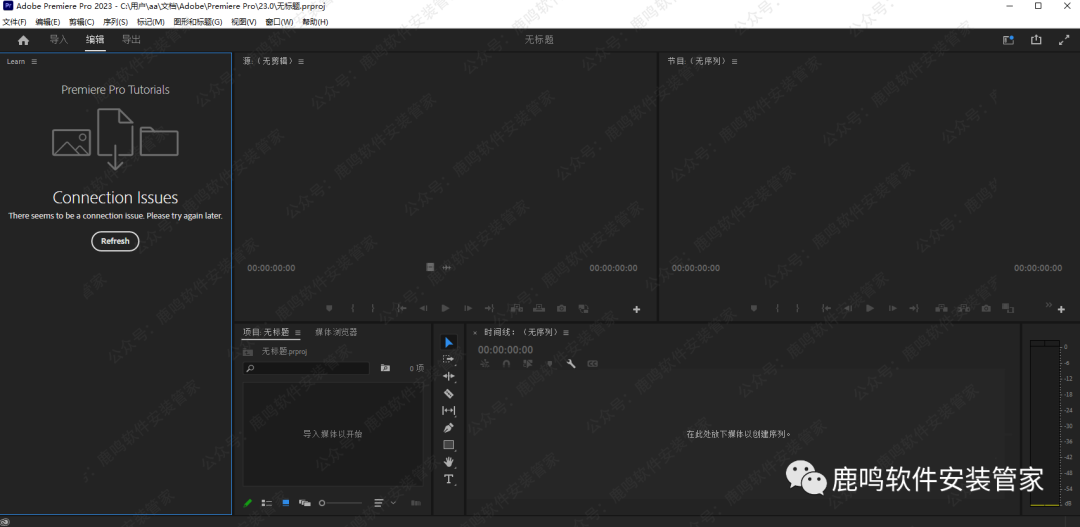Click Source monitor Step Forward button

pos(468,309)
